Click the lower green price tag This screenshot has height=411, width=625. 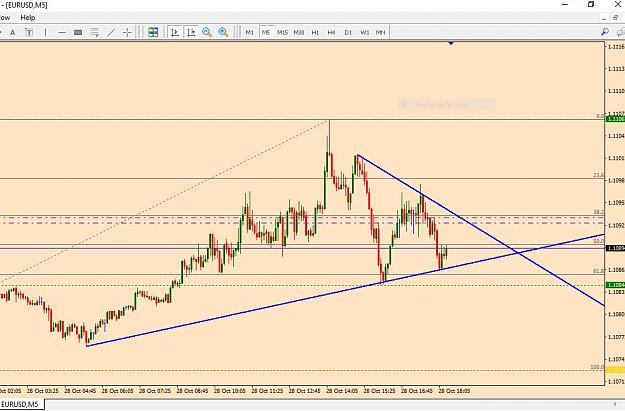(x=615, y=285)
